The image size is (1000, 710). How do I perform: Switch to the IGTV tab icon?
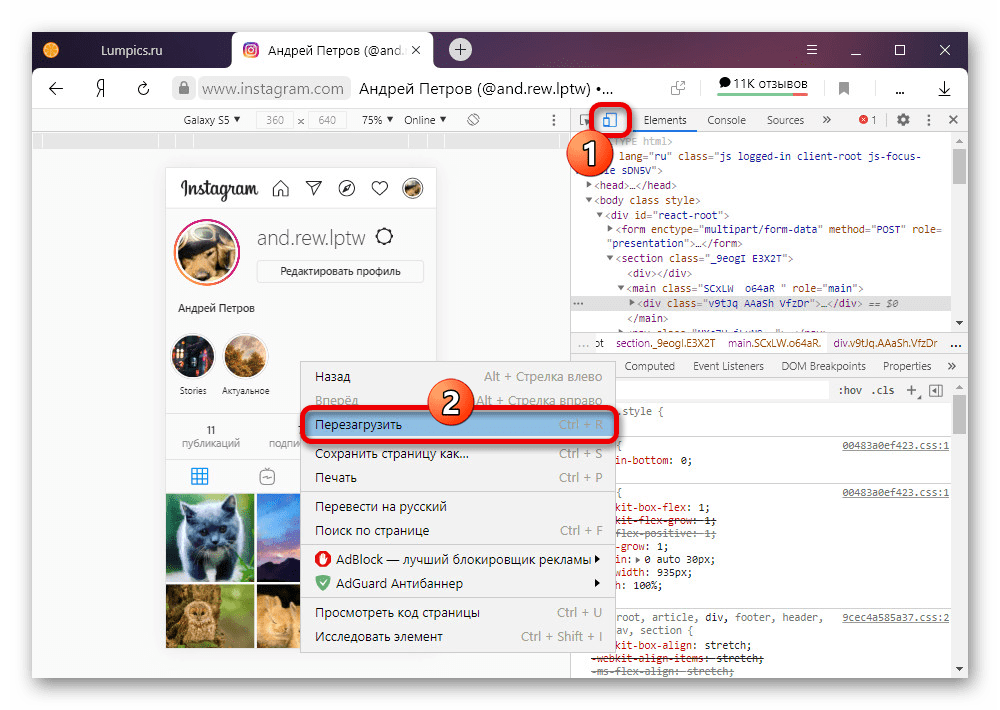click(267, 477)
